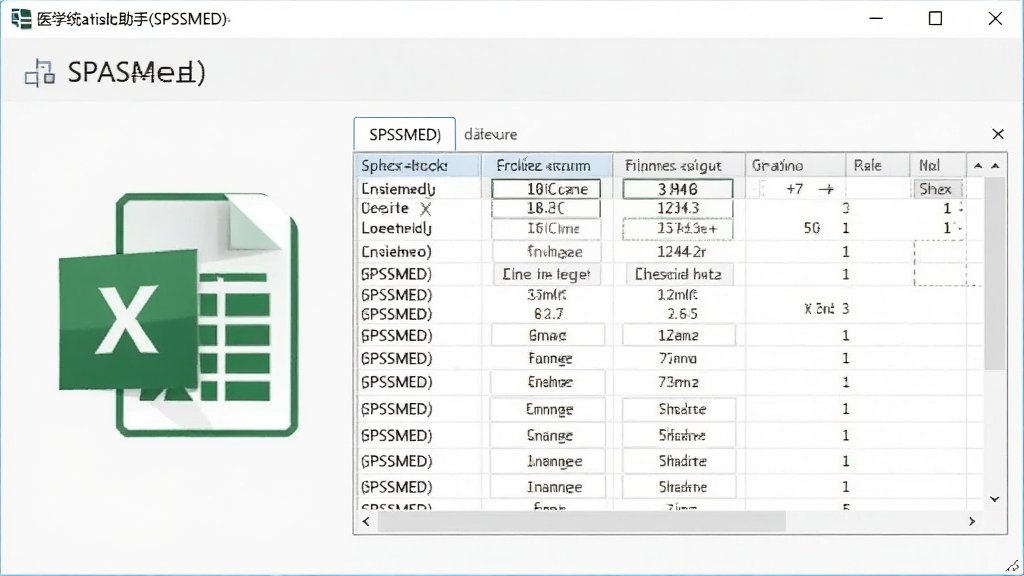Click the vertical scrollbar up arrow
Screen dimensions: 1024x576
coord(995,166)
